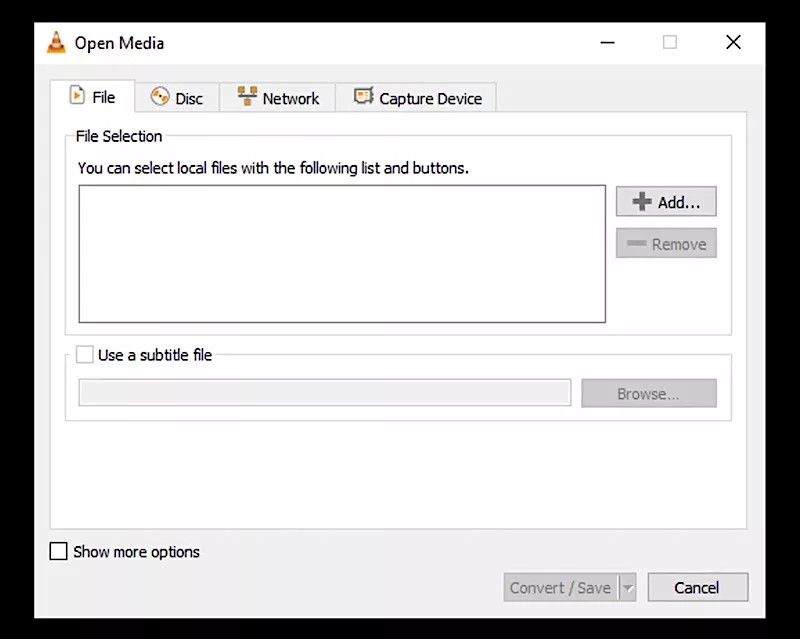Click inside the subtitle file path field
800x639 pixels.
click(324, 393)
